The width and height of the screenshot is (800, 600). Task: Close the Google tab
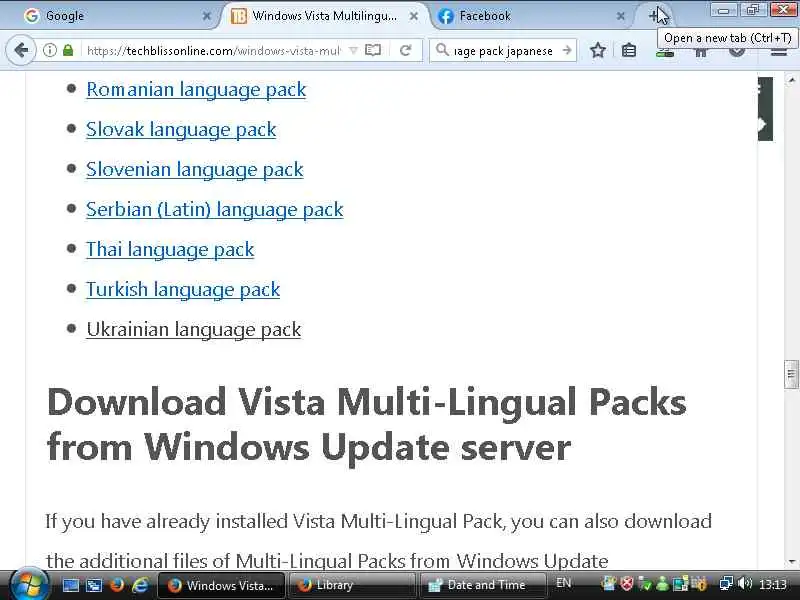[x=206, y=16]
